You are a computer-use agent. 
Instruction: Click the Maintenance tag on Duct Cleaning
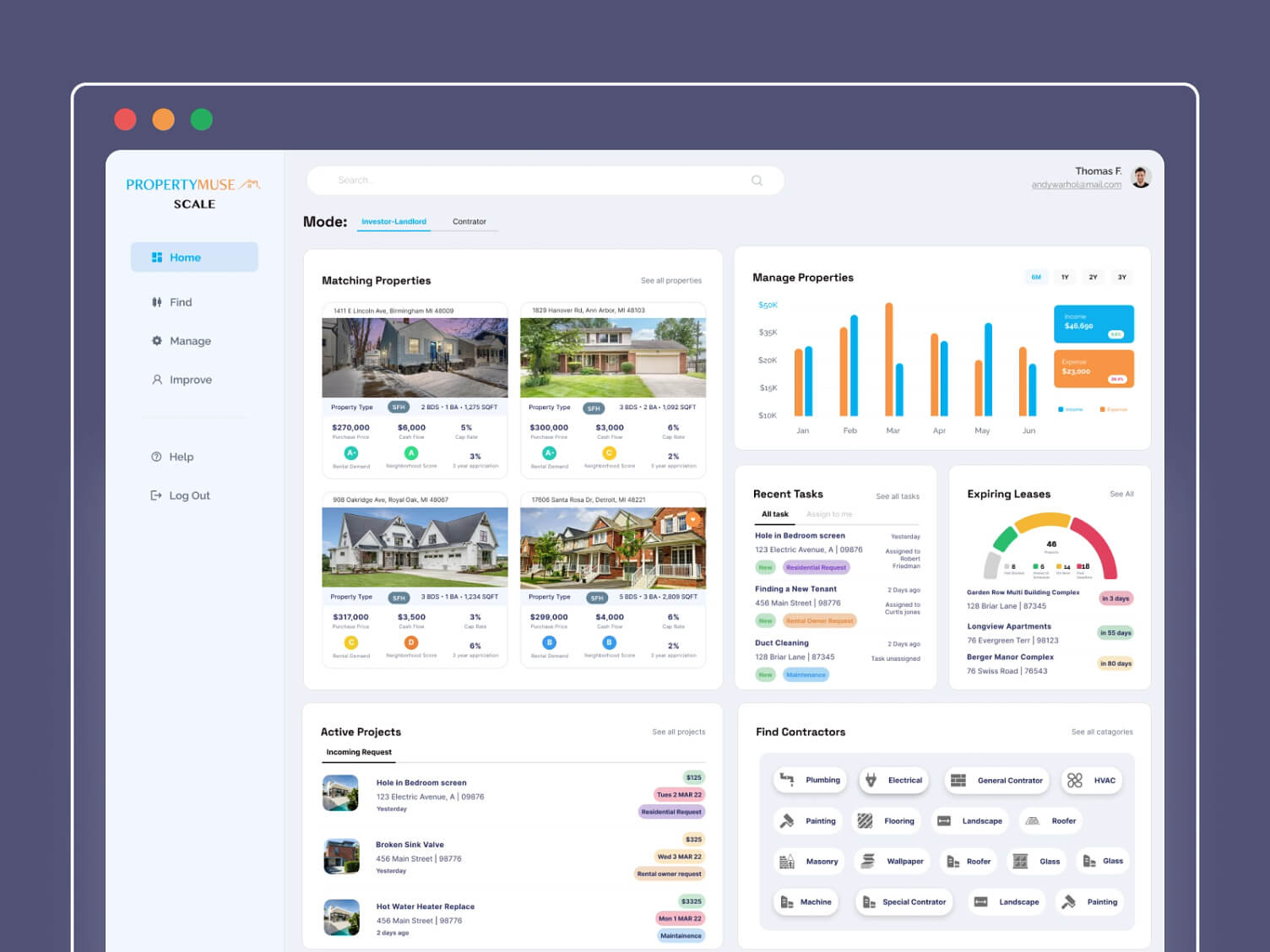(x=806, y=674)
